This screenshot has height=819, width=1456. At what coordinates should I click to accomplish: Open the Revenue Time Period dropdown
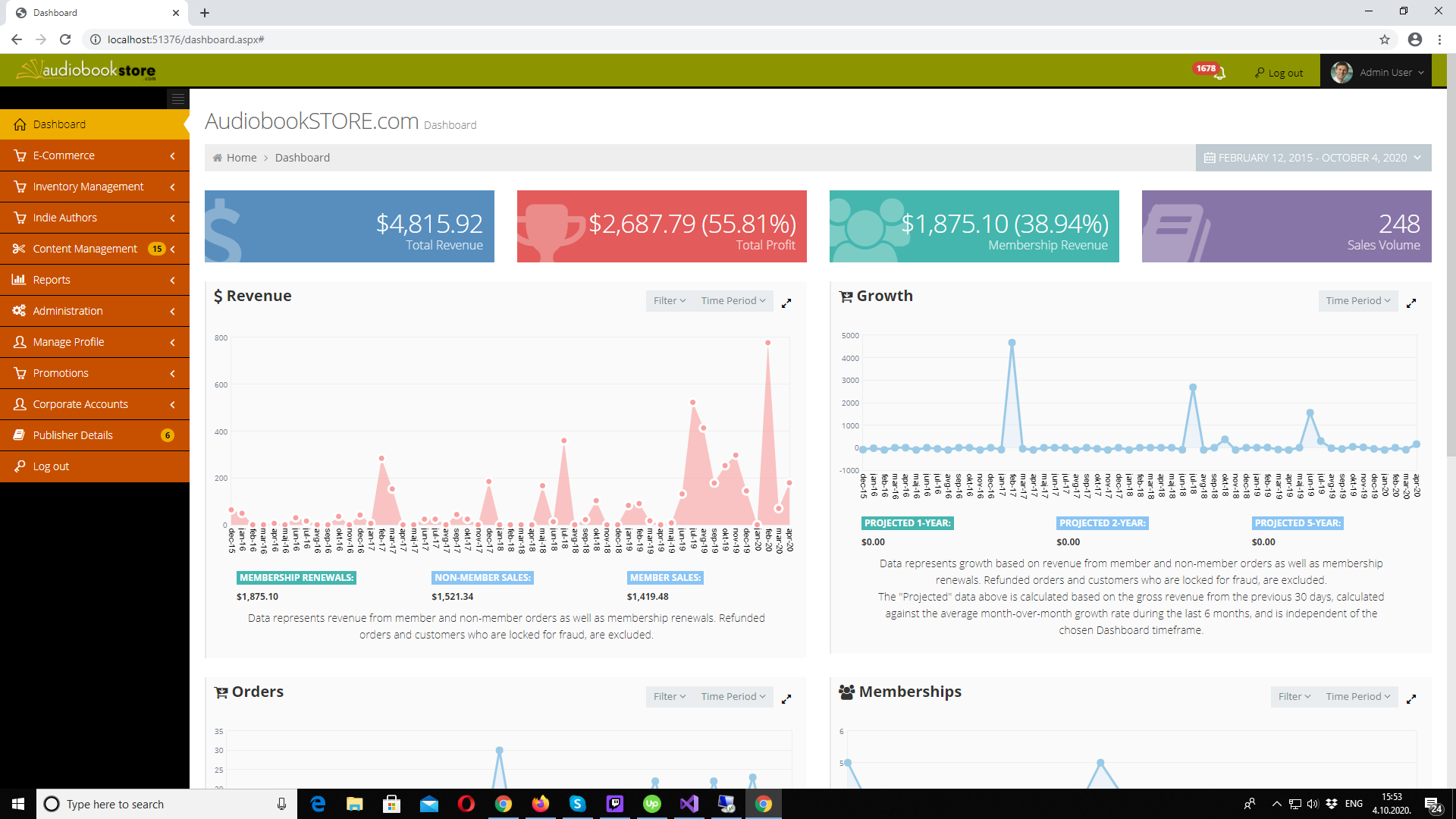(733, 301)
